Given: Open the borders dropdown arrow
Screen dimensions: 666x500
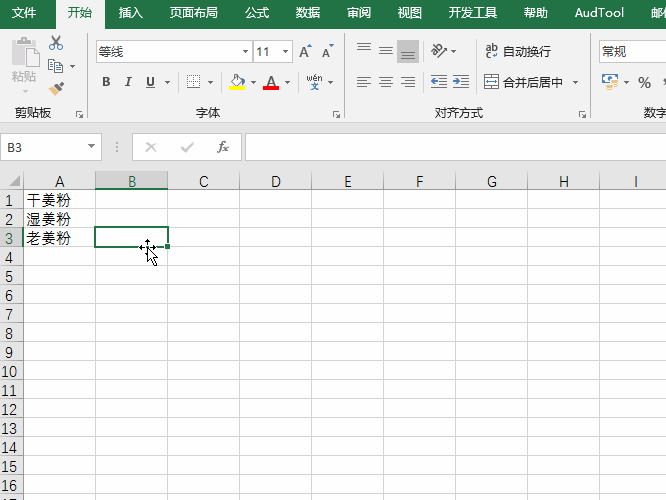Looking at the screenshot, I should click(210, 82).
